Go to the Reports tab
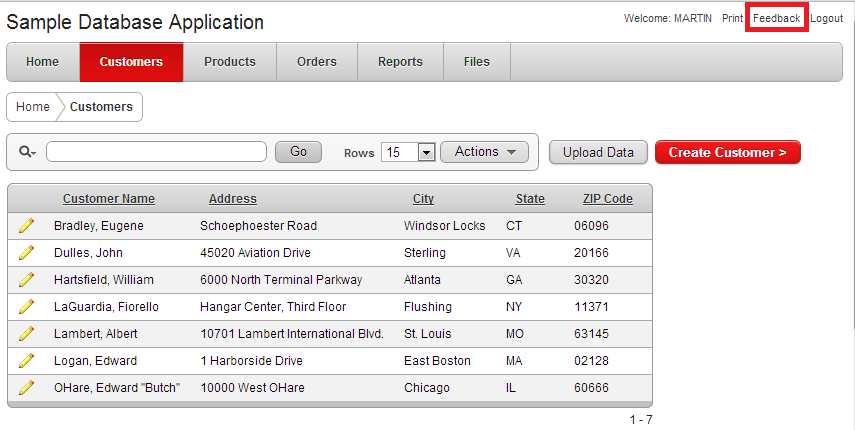Viewport: 855px width, 430px height. 400,62
